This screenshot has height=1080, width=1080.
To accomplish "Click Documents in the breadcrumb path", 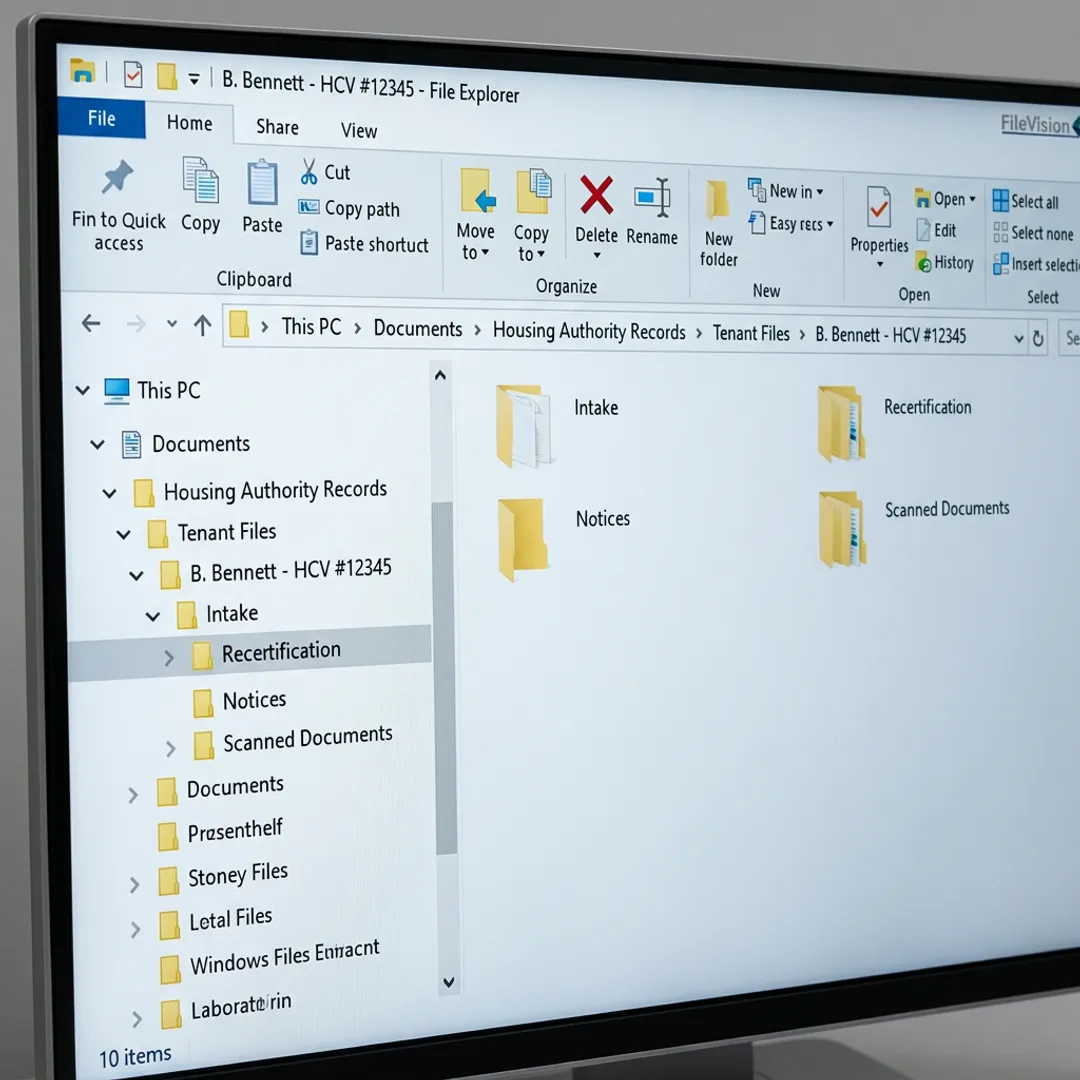I will [417, 329].
